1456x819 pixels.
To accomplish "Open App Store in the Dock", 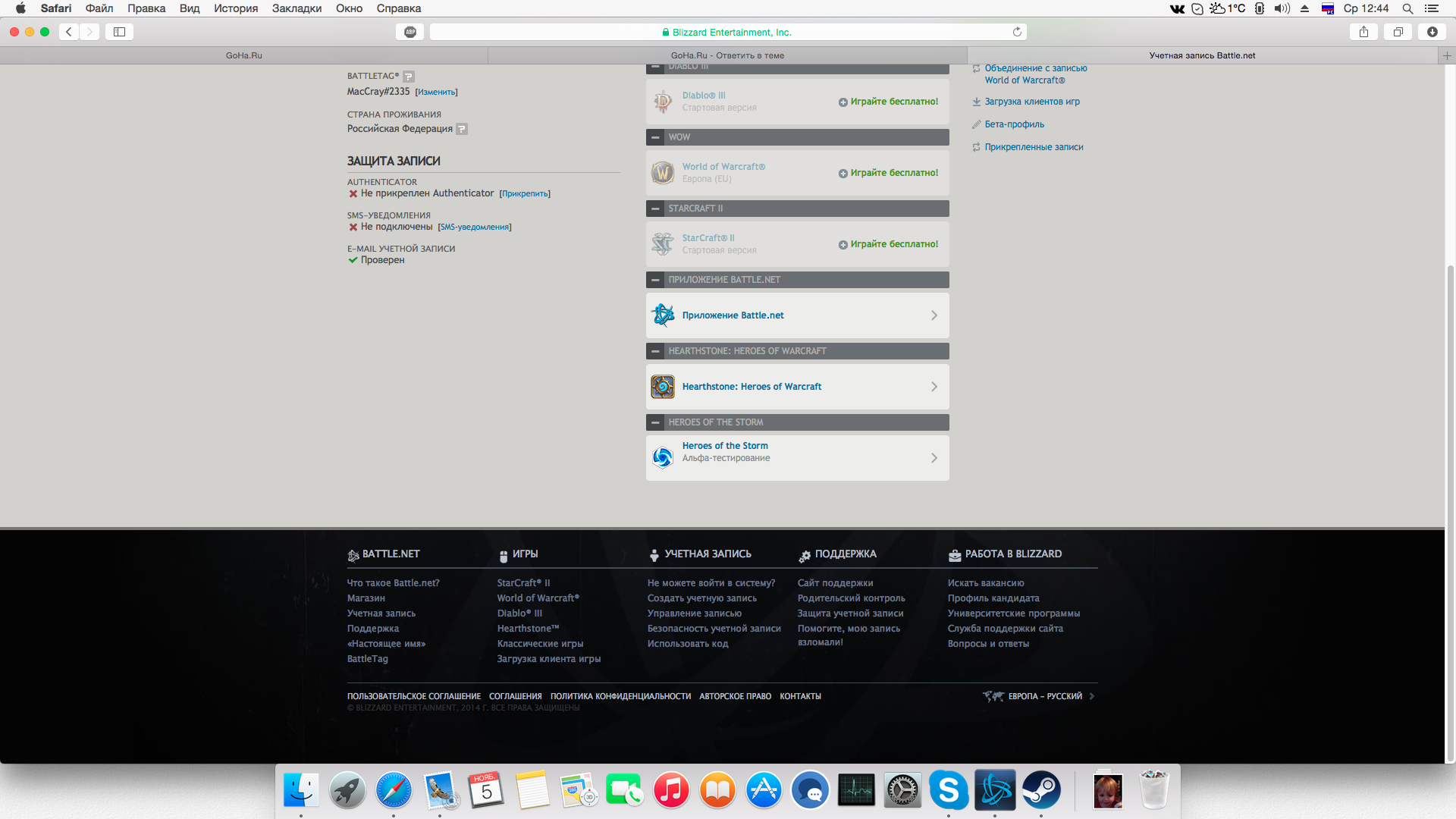I will tap(764, 790).
